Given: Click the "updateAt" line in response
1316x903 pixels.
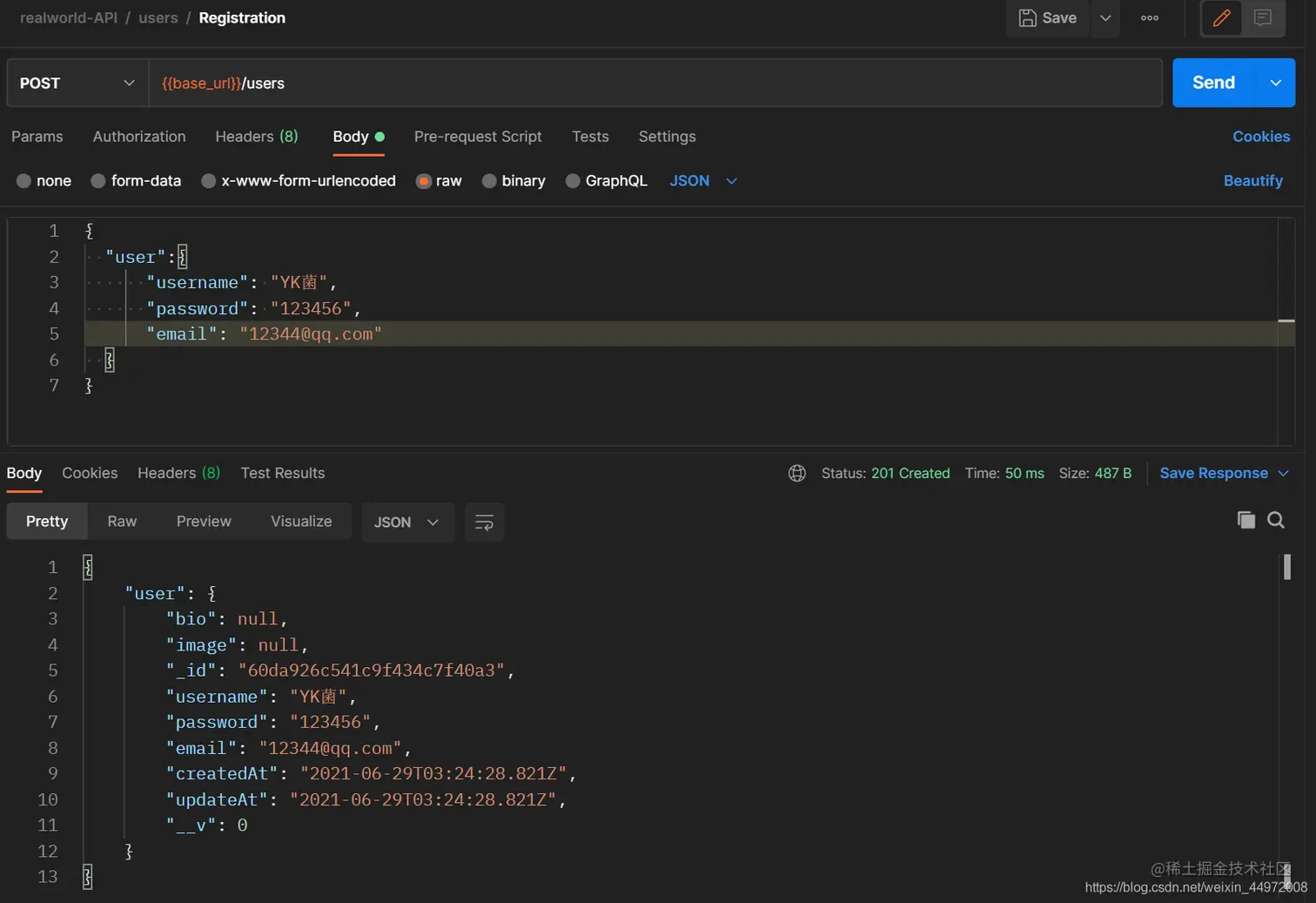Looking at the screenshot, I should pos(366,799).
